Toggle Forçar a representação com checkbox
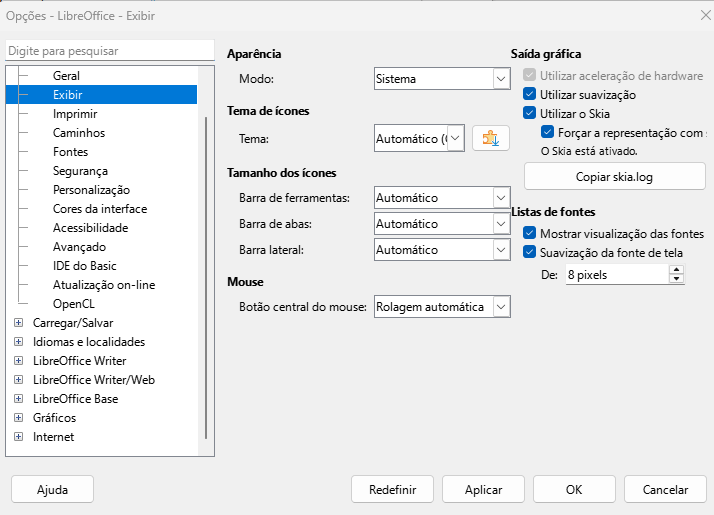 547,132
